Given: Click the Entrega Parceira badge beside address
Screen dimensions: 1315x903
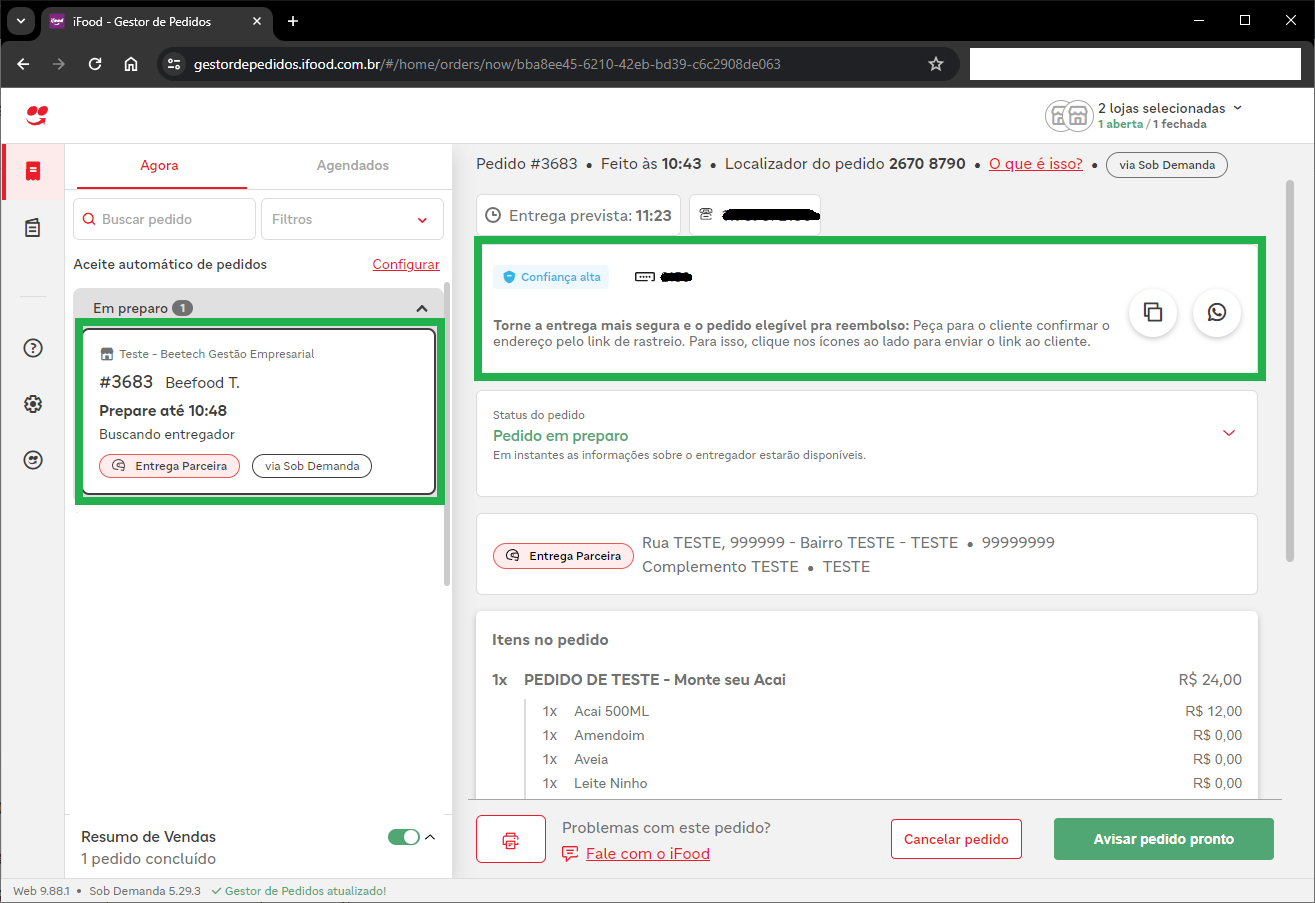Looking at the screenshot, I should [563, 556].
